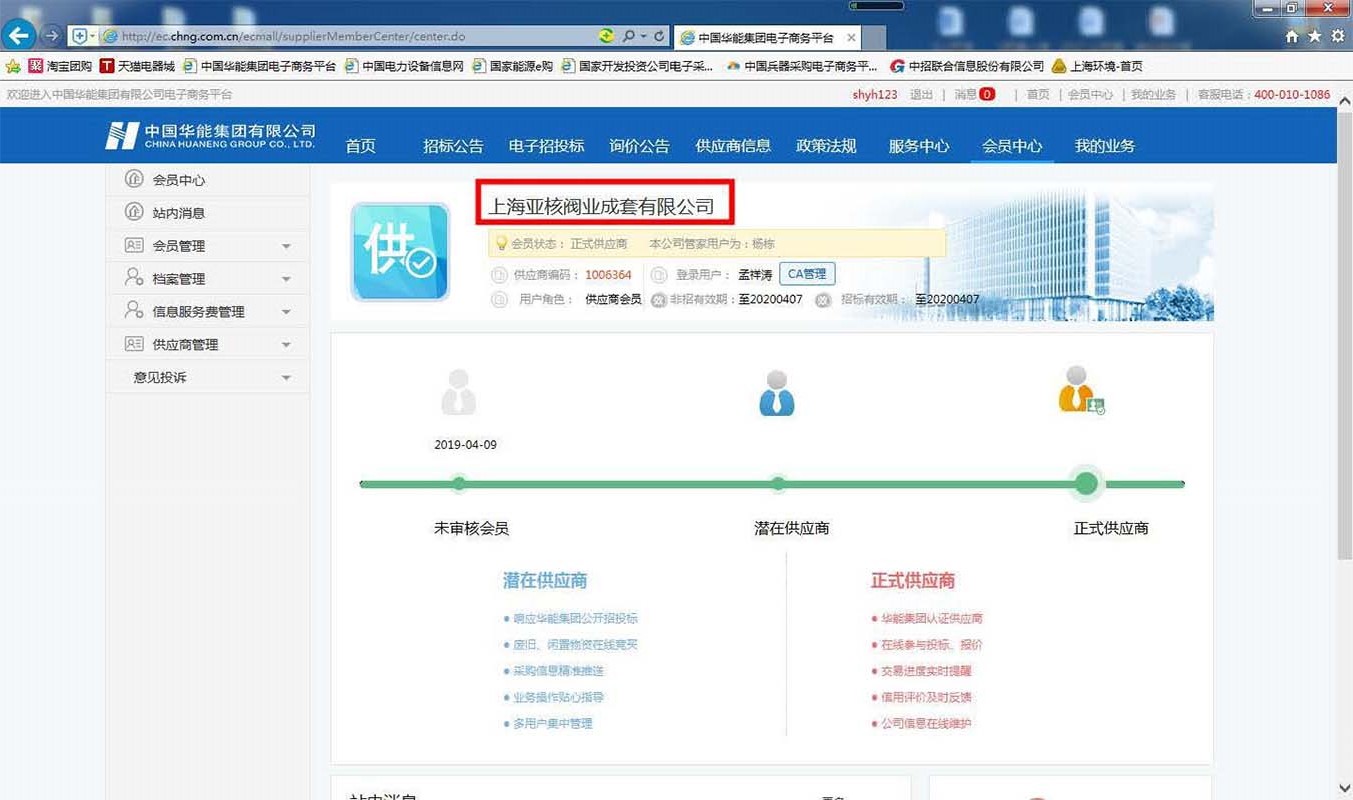Go back with the browser Back arrow
The height and width of the screenshot is (800, 1353).
pyautogui.click(x=20, y=36)
